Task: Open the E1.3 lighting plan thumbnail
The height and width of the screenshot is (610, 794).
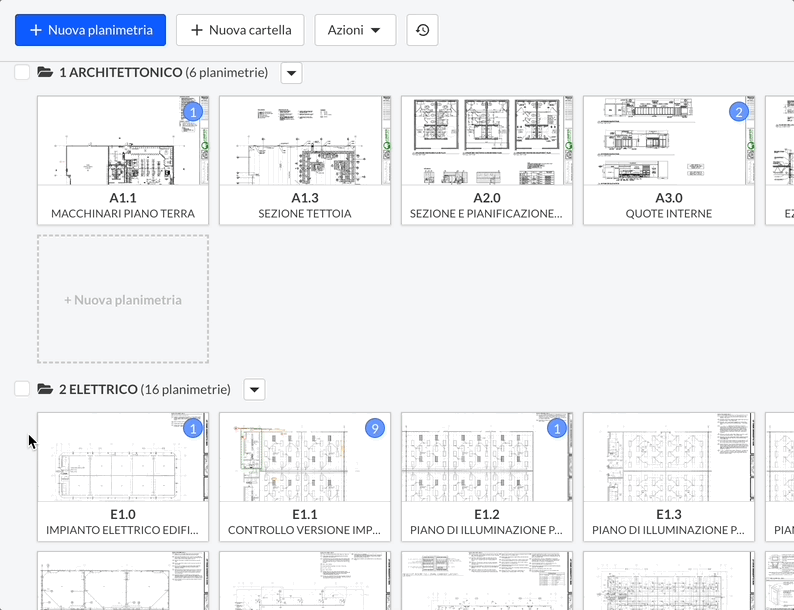Action: pyautogui.click(x=669, y=457)
